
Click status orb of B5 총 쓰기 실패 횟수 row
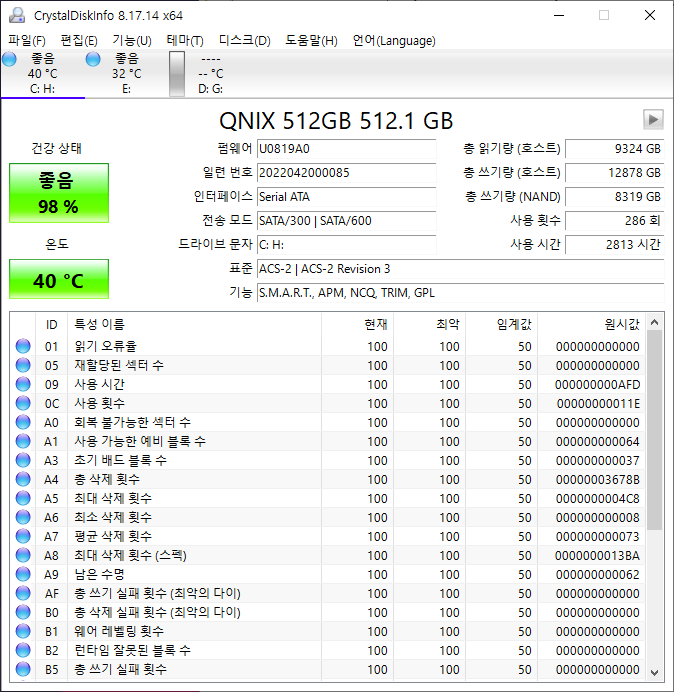click(23, 669)
